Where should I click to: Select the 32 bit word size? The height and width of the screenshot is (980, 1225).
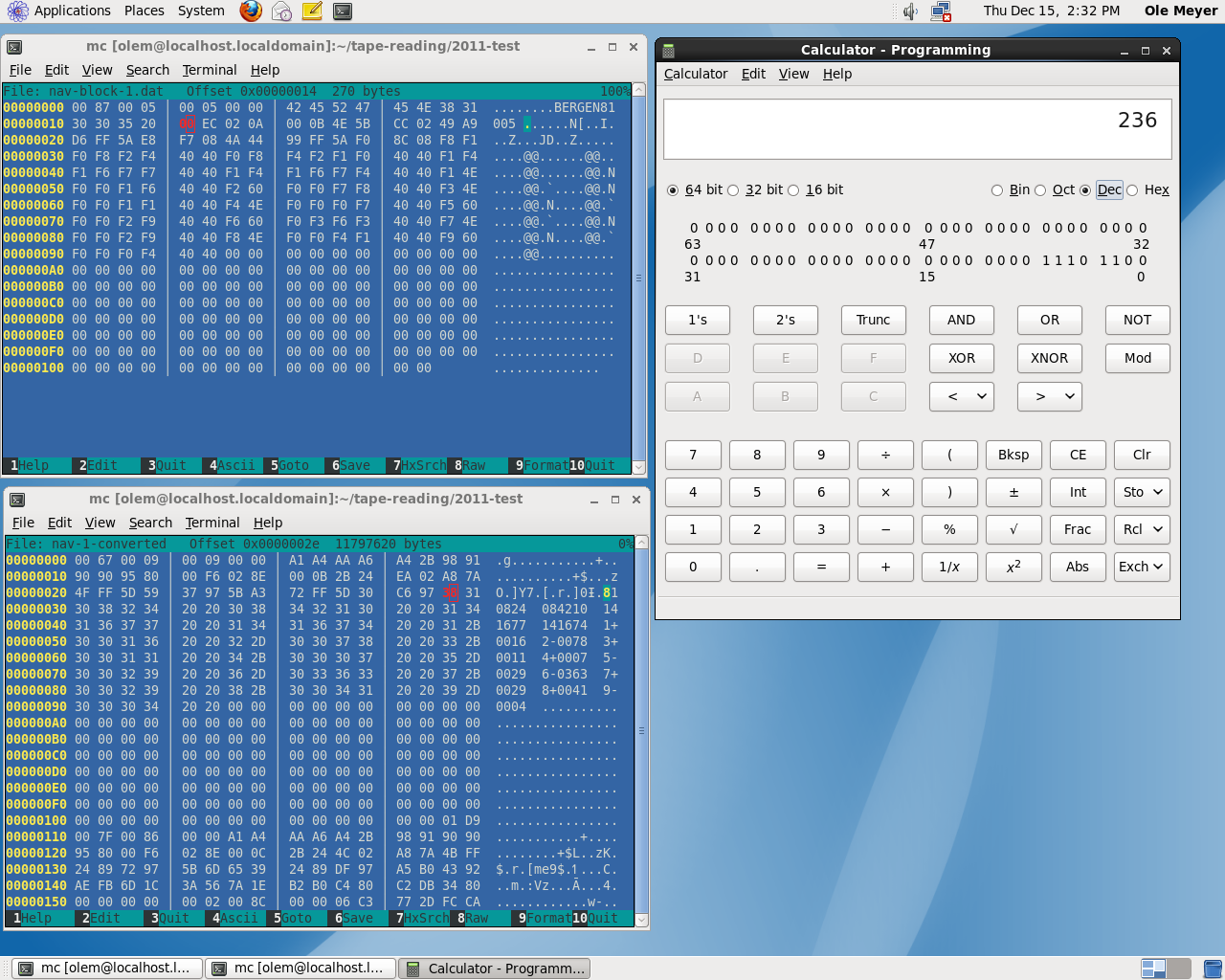pos(734,190)
